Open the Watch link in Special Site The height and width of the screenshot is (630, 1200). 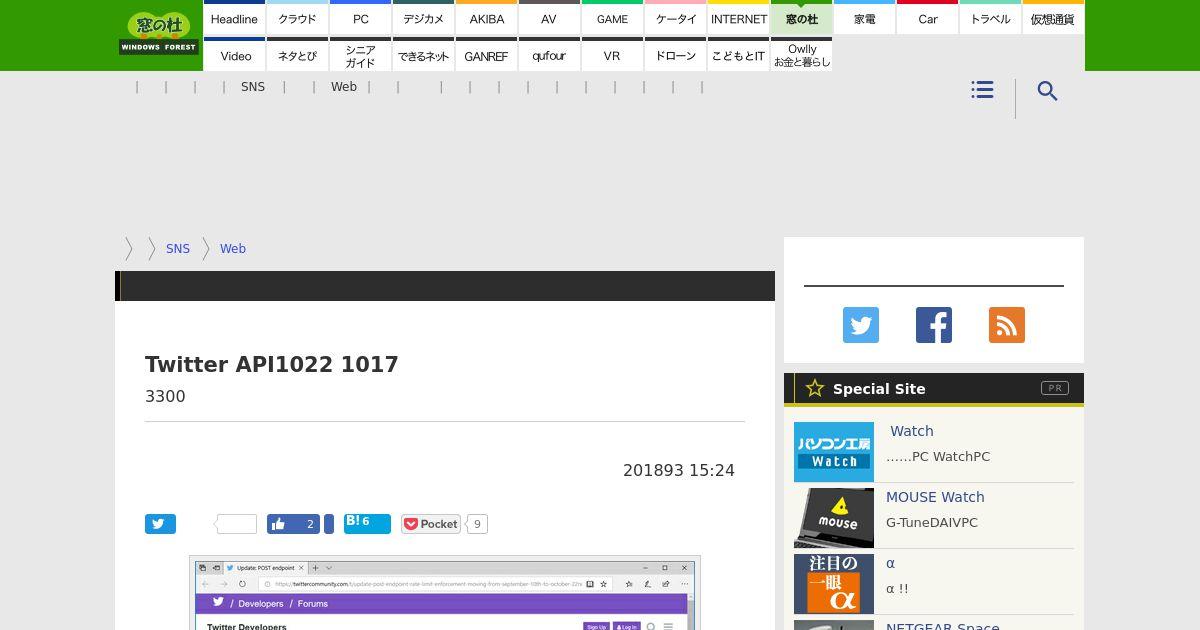(911, 431)
